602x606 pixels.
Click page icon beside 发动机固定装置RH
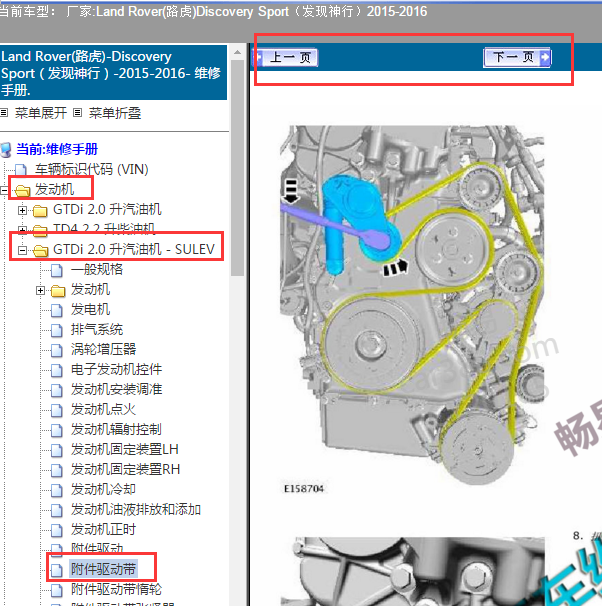(57, 470)
